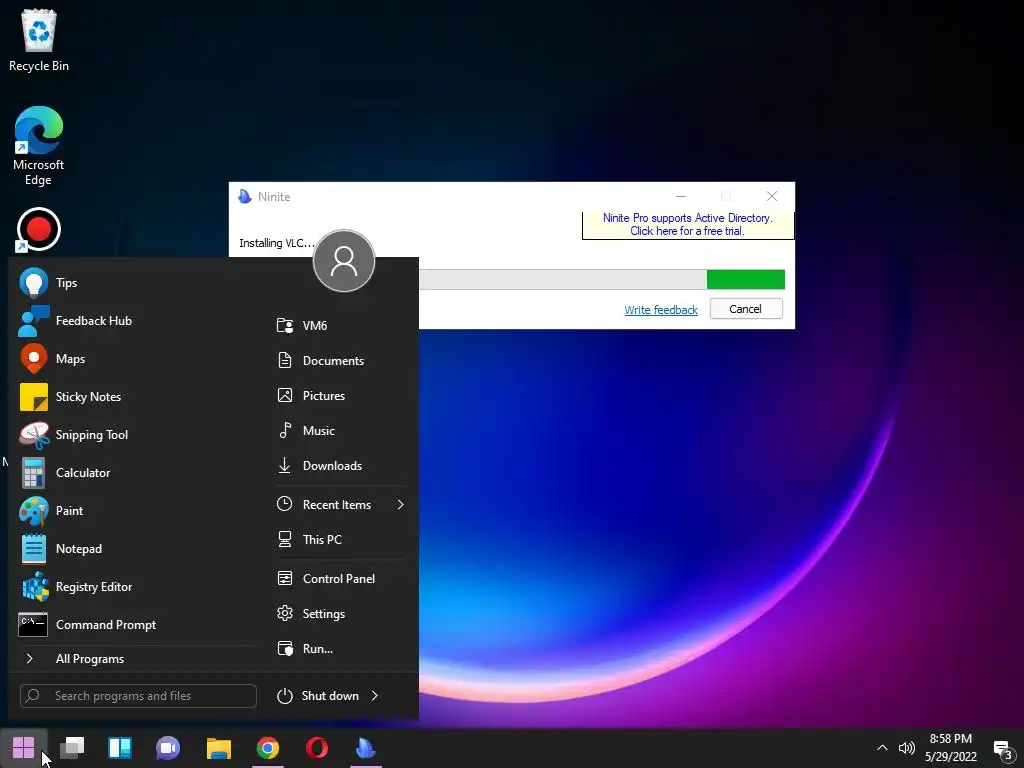The height and width of the screenshot is (768, 1024).
Task: Click Ninite Pro free trial banner
Action: pos(688,225)
